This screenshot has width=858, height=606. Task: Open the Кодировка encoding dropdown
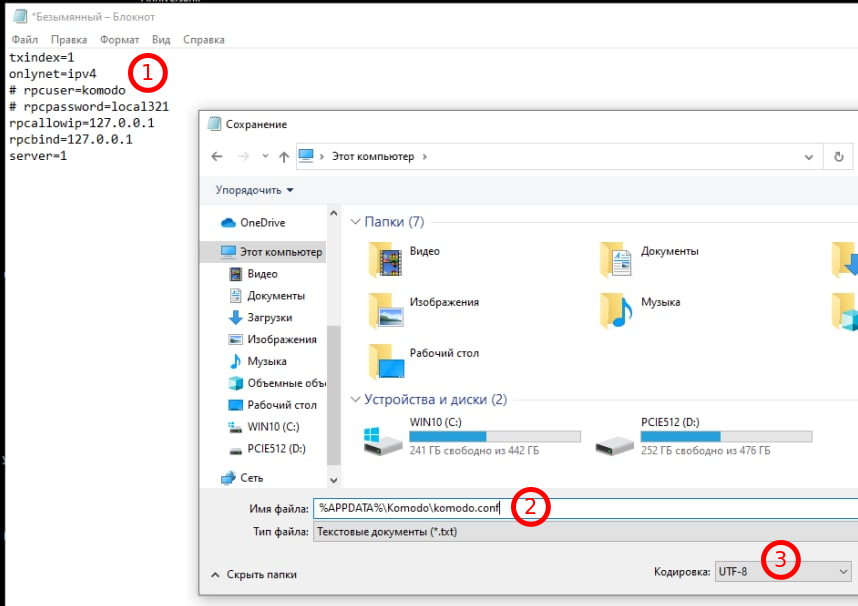783,572
